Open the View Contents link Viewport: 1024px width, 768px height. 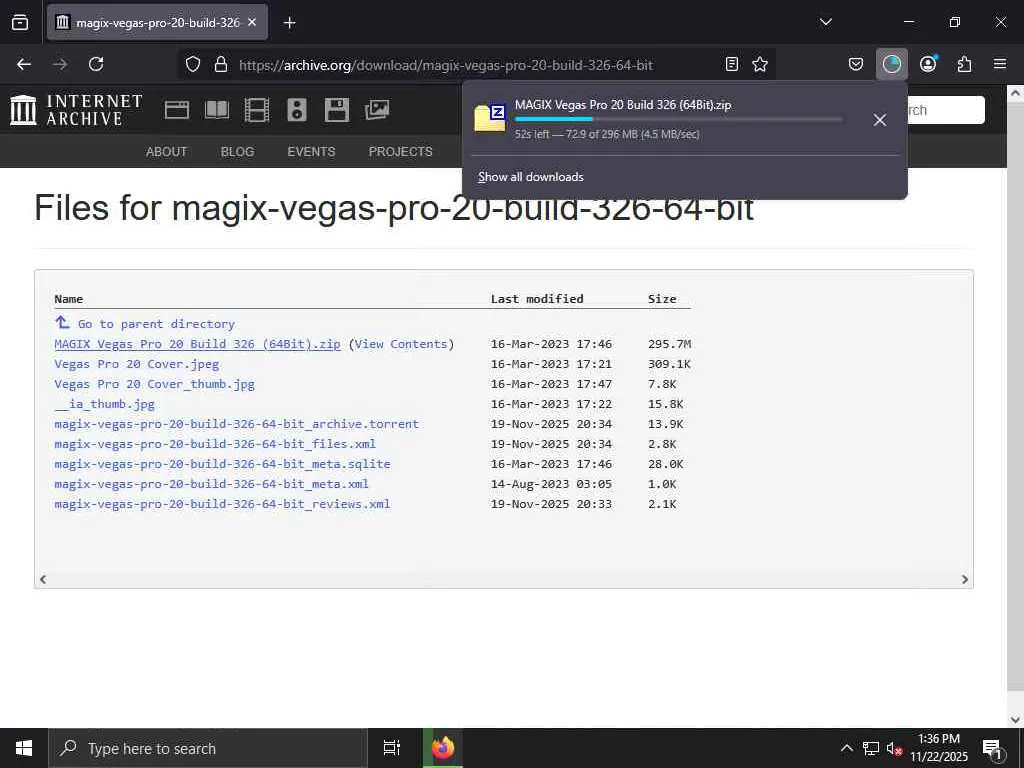400,344
